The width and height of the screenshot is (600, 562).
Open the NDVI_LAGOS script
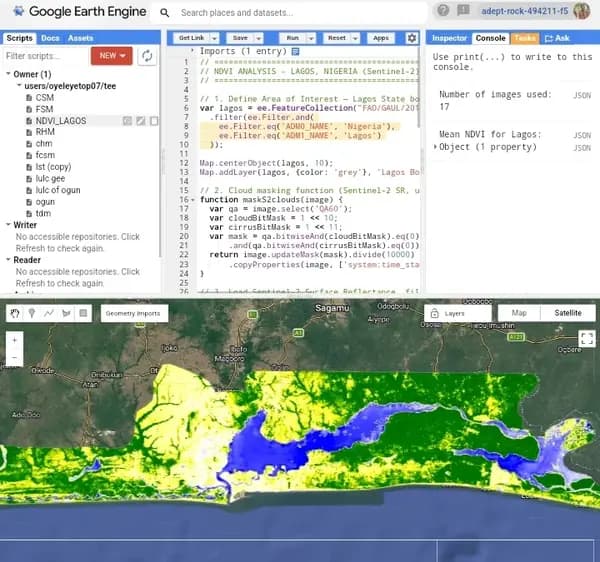(61, 121)
